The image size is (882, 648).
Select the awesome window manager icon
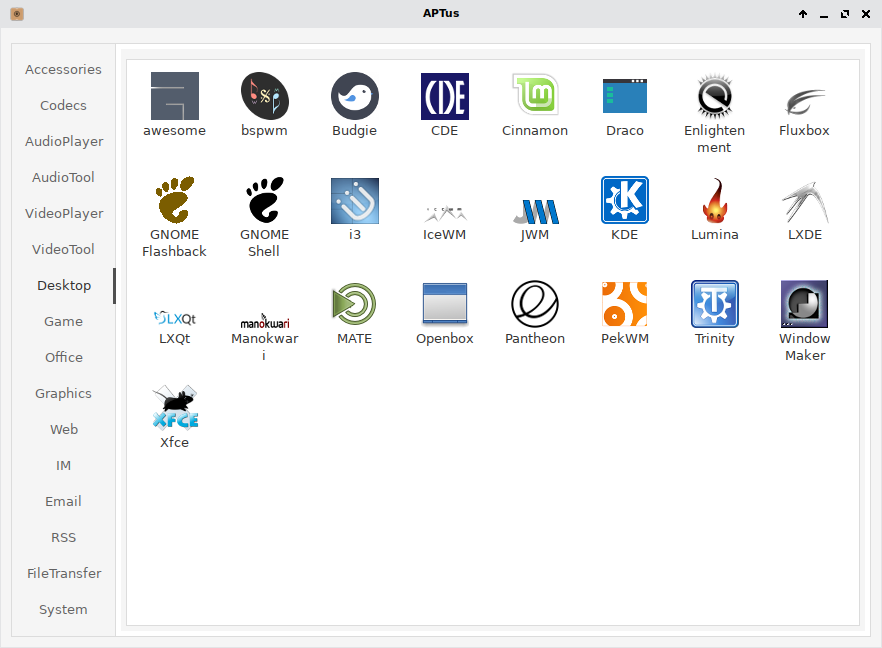click(x=174, y=96)
